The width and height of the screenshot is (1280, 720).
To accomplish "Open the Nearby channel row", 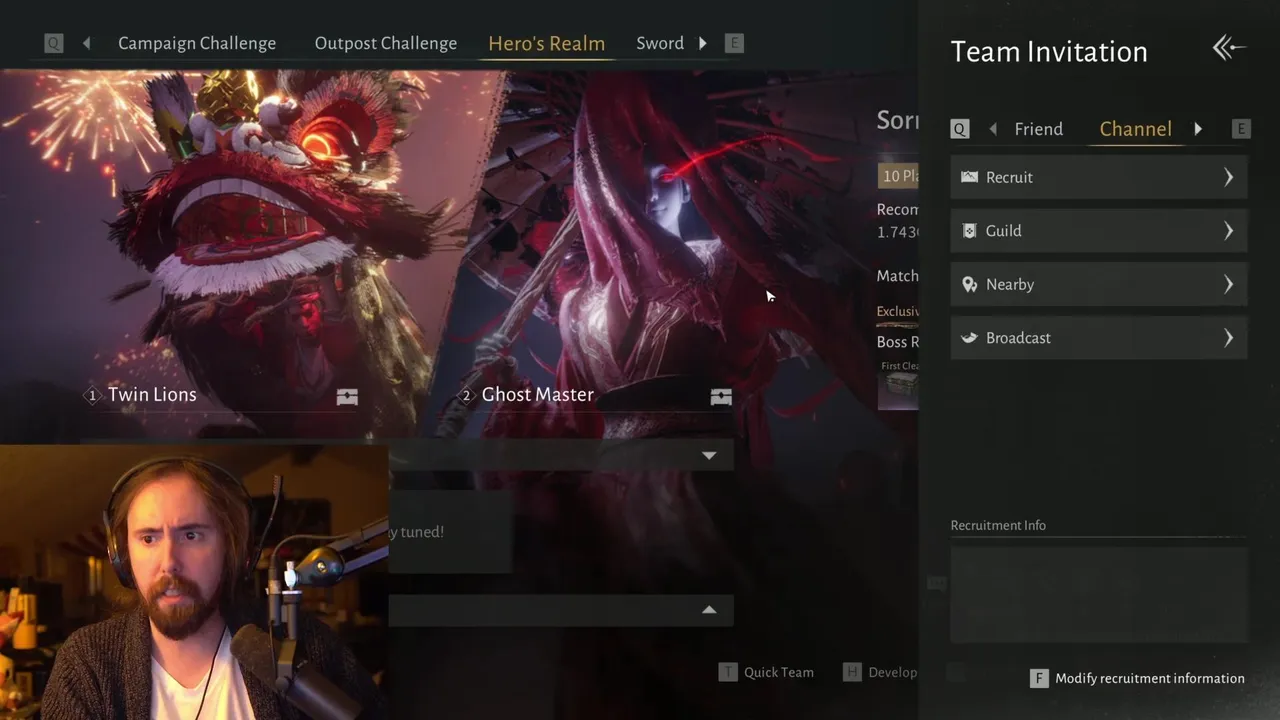I will [1098, 284].
